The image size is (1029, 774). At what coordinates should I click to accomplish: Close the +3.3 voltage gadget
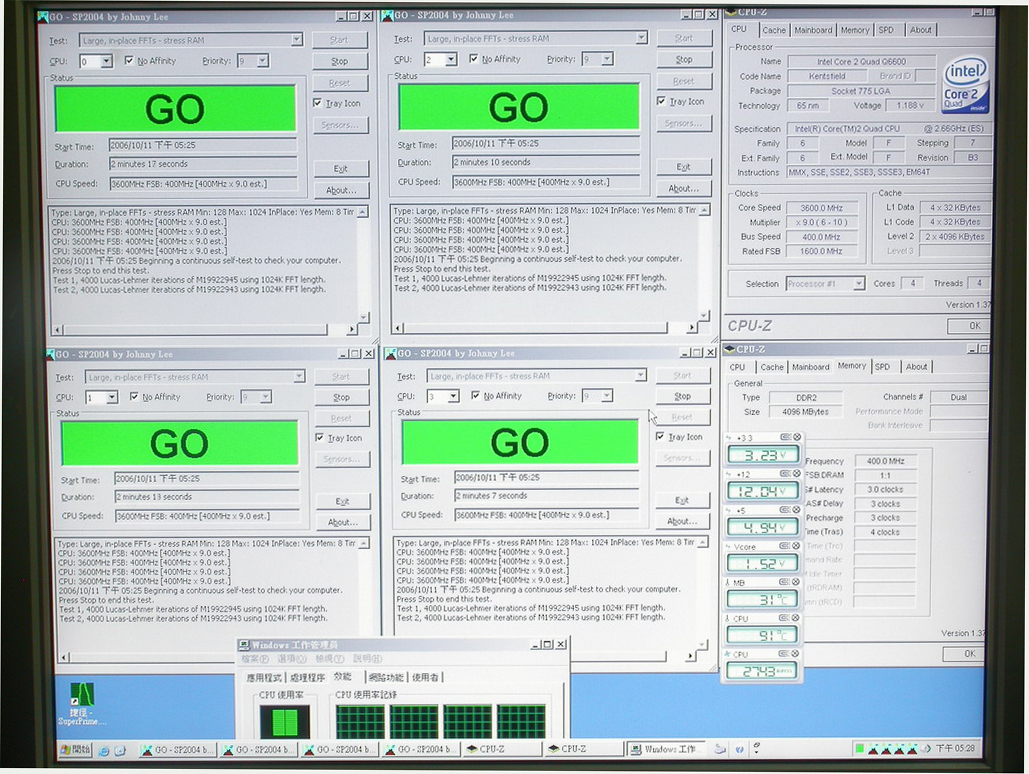click(x=797, y=437)
